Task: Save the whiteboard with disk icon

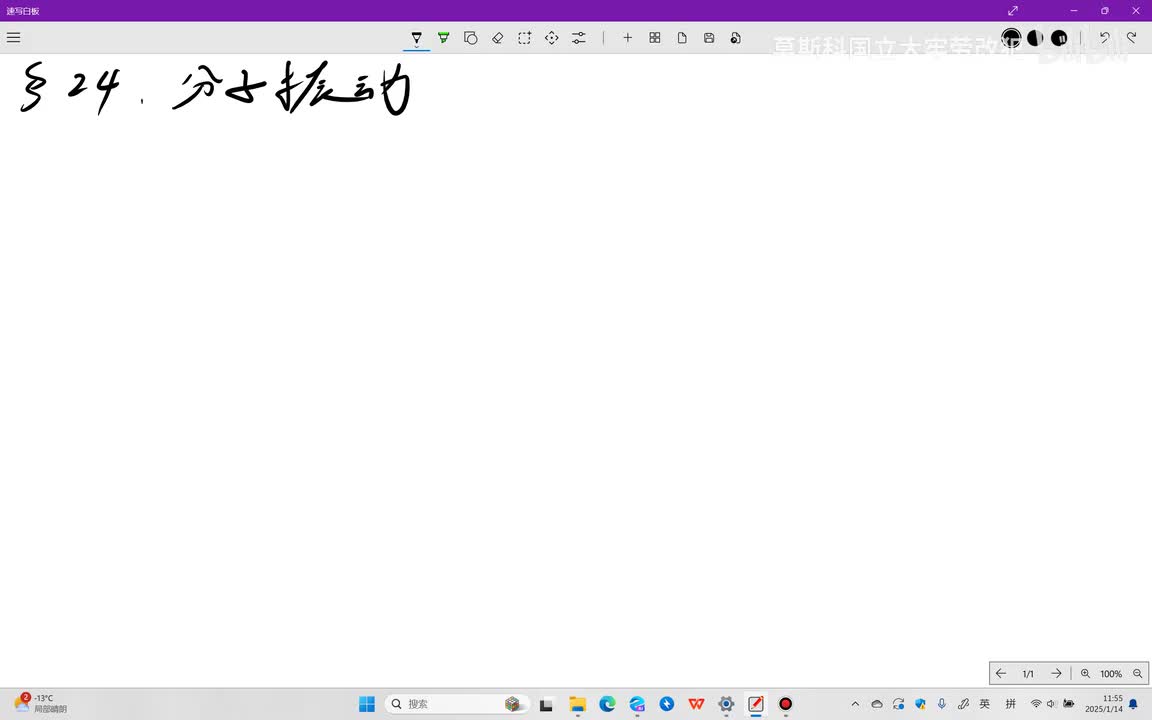Action: 709,38
